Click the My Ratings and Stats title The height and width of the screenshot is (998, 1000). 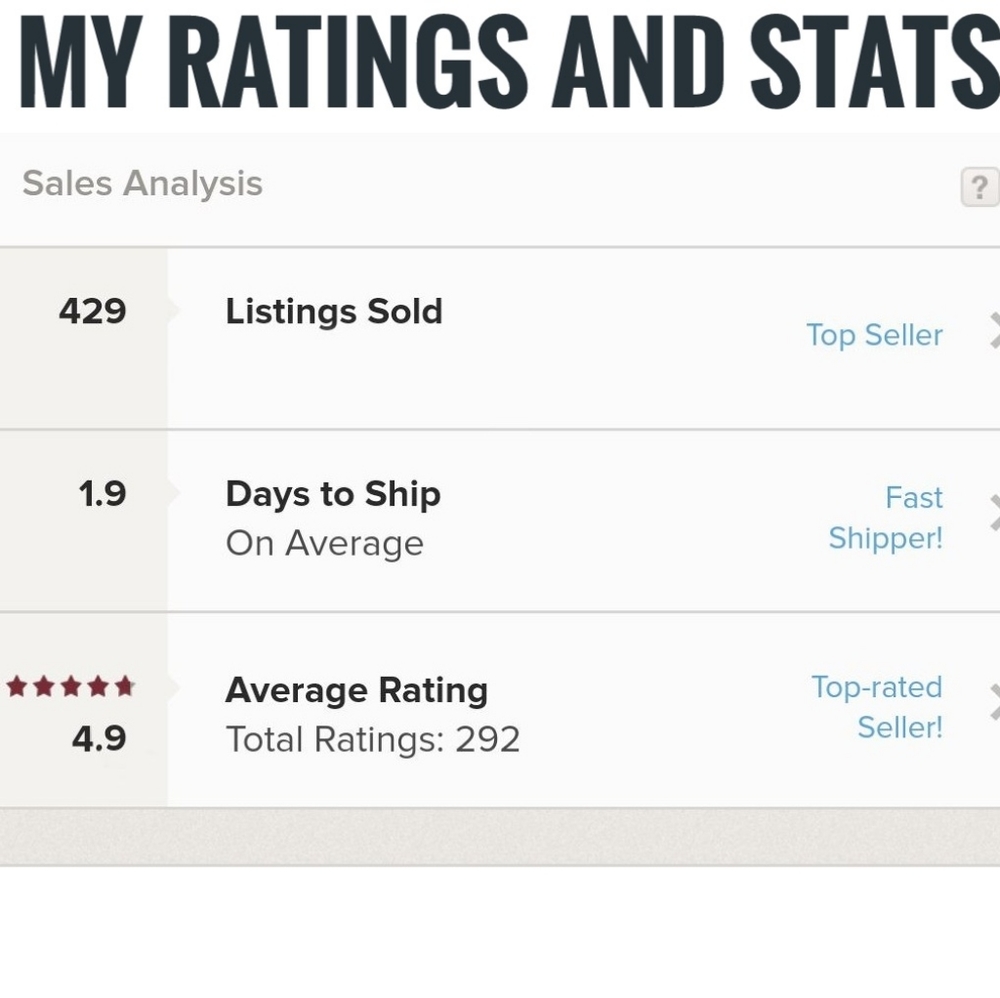tap(510, 62)
